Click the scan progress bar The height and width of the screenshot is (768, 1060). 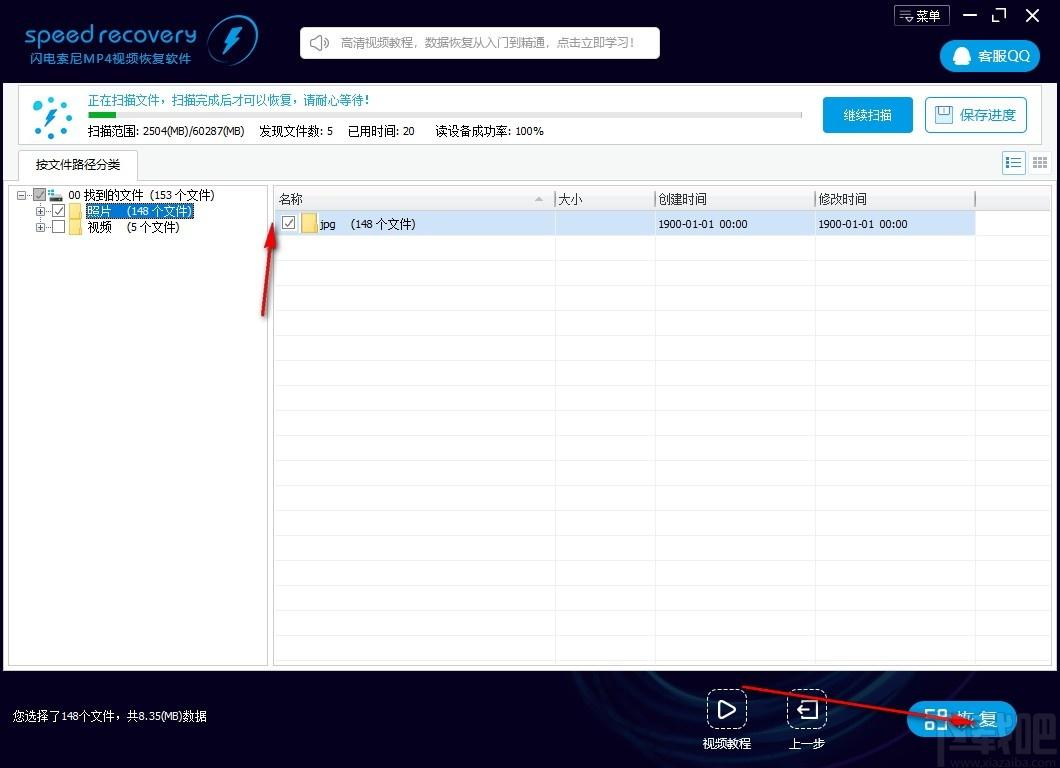(445, 115)
